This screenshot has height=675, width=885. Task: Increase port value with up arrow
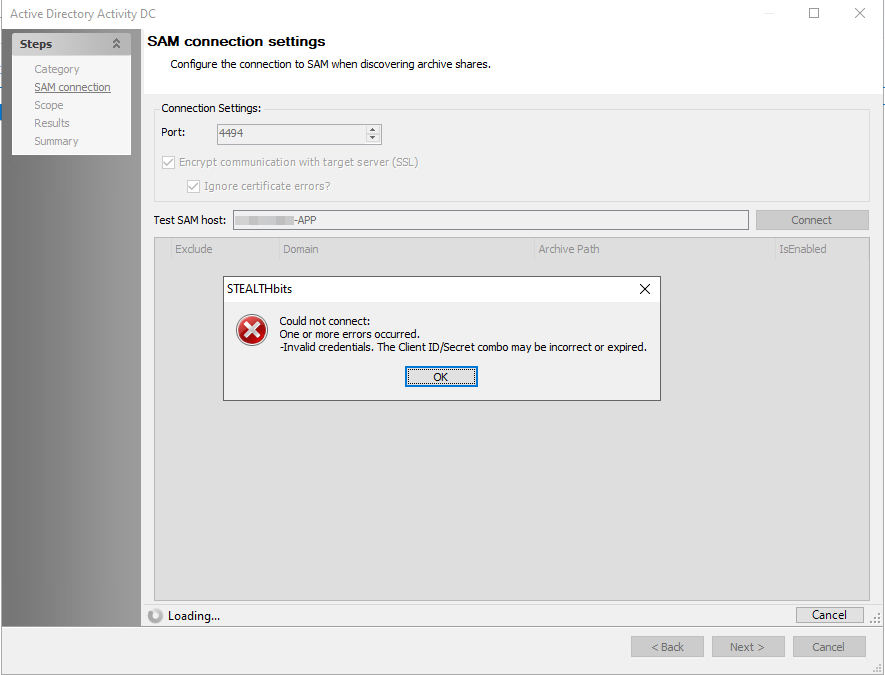[373, 130]
